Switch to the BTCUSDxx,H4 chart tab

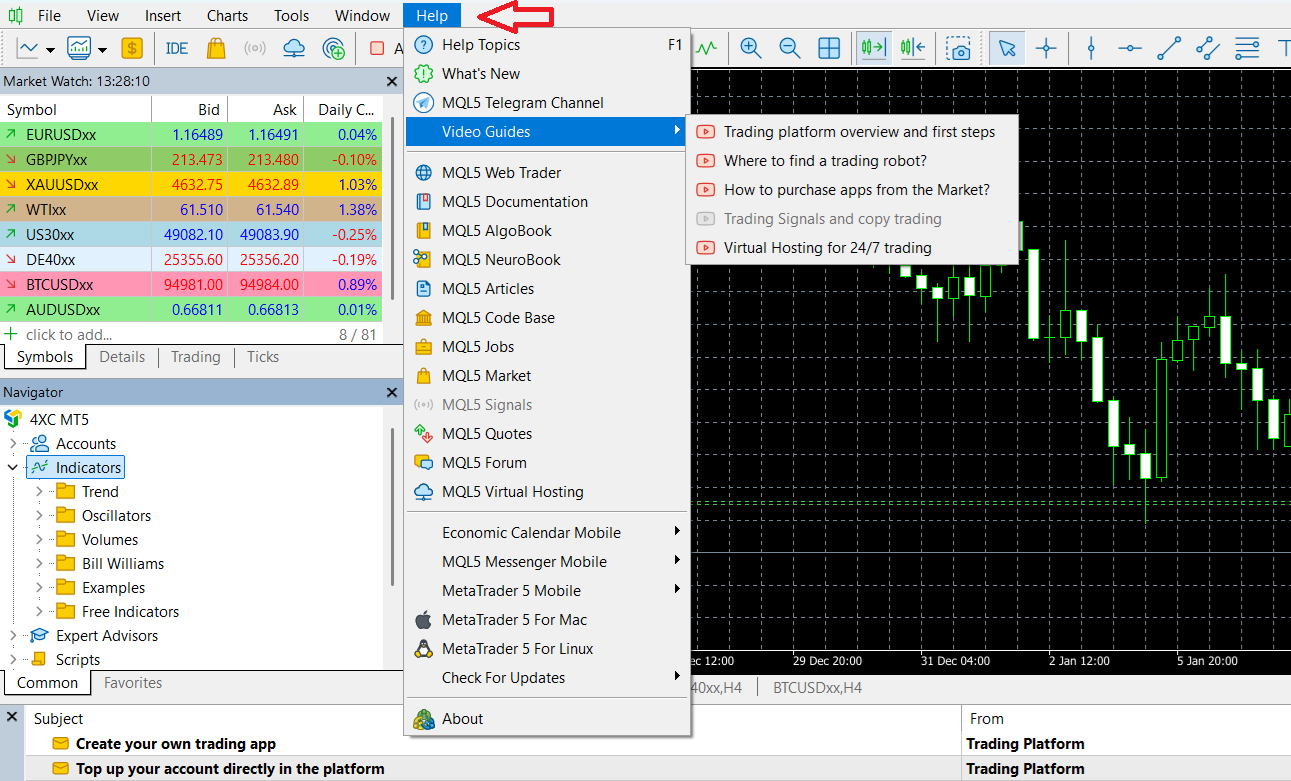pos(817,687)
